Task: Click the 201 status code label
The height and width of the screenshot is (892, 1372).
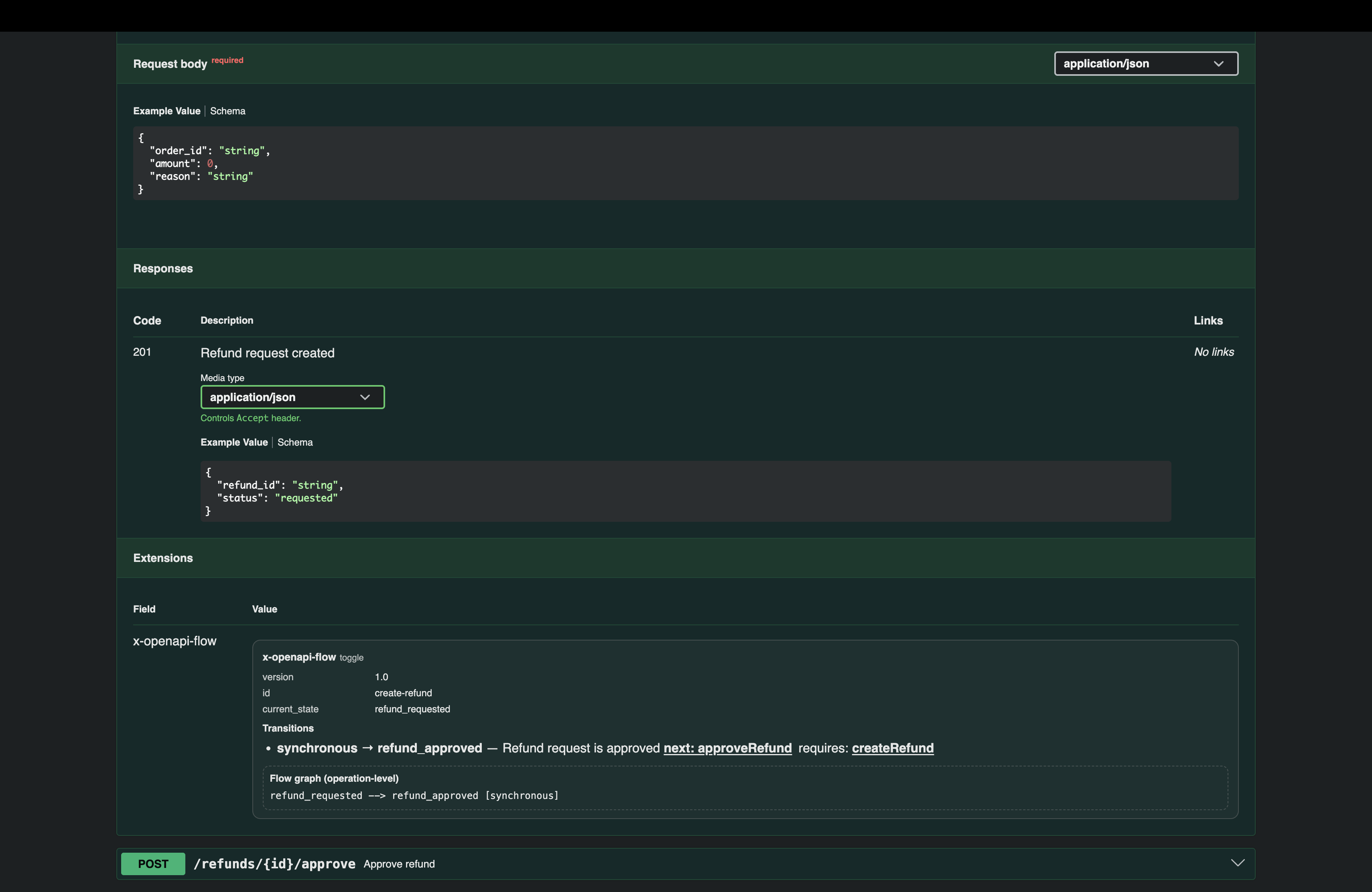Action: 142,351
